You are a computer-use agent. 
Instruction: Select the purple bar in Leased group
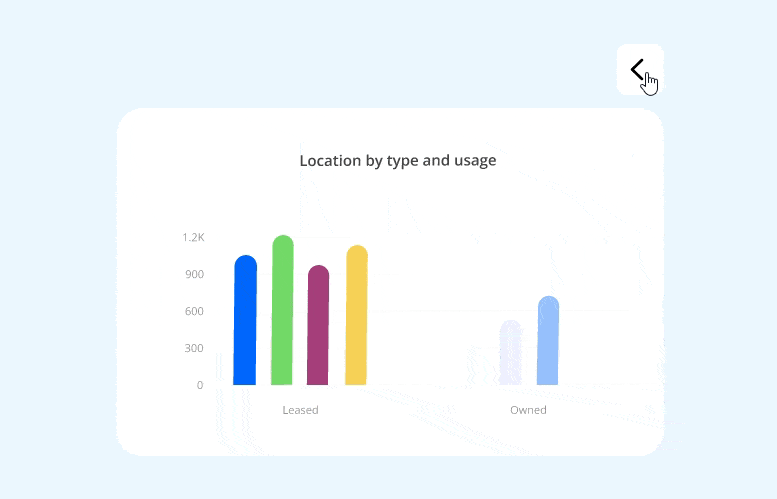(318, 325)
